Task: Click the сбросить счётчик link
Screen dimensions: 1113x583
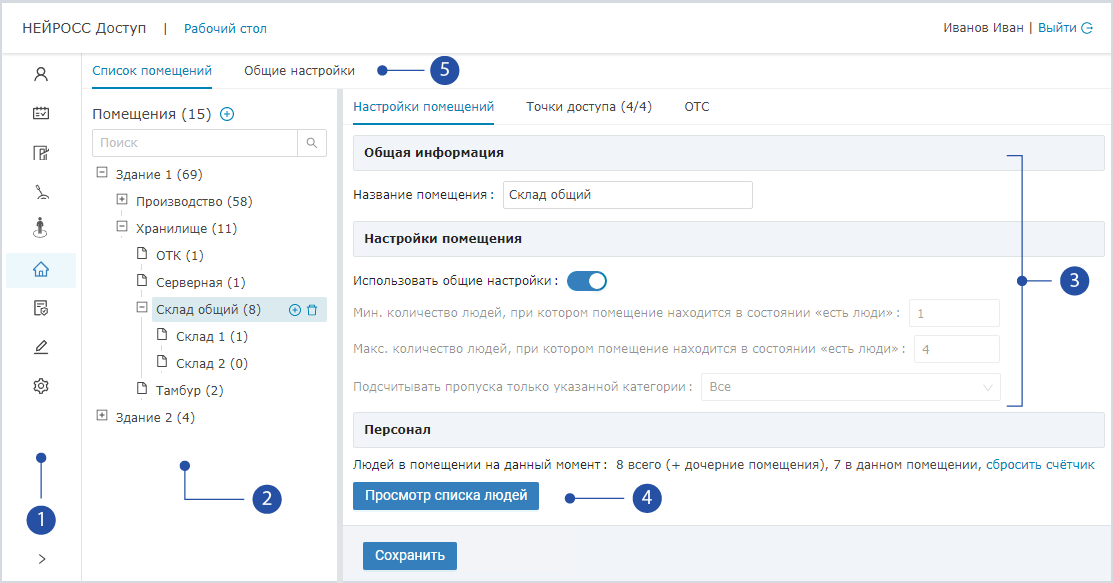Action: click(x=1040, y=464)
